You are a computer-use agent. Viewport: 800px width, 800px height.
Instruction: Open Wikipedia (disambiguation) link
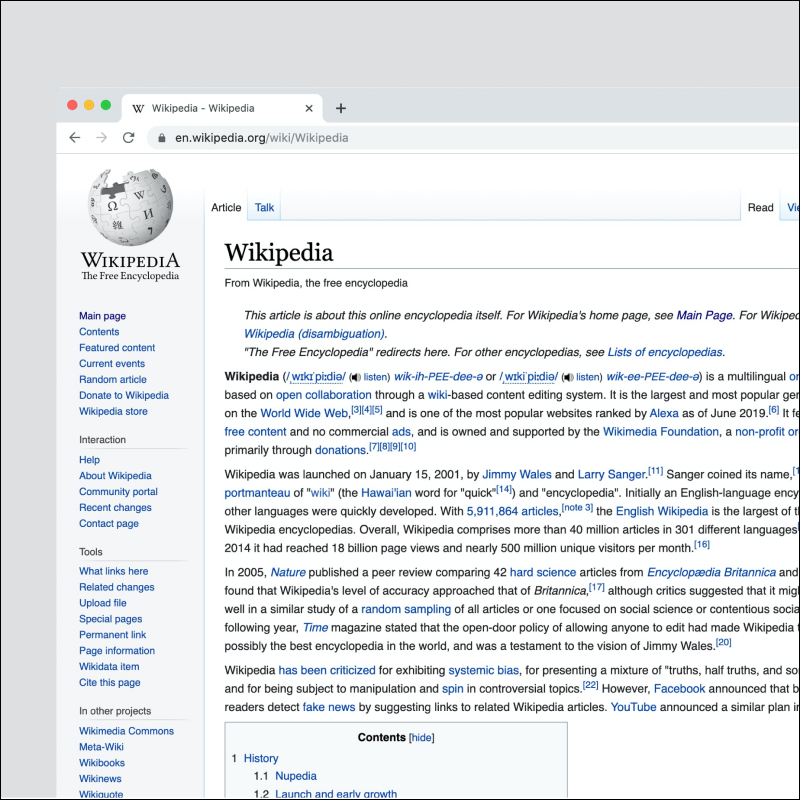pyautogui.click(x=314, y=334)
